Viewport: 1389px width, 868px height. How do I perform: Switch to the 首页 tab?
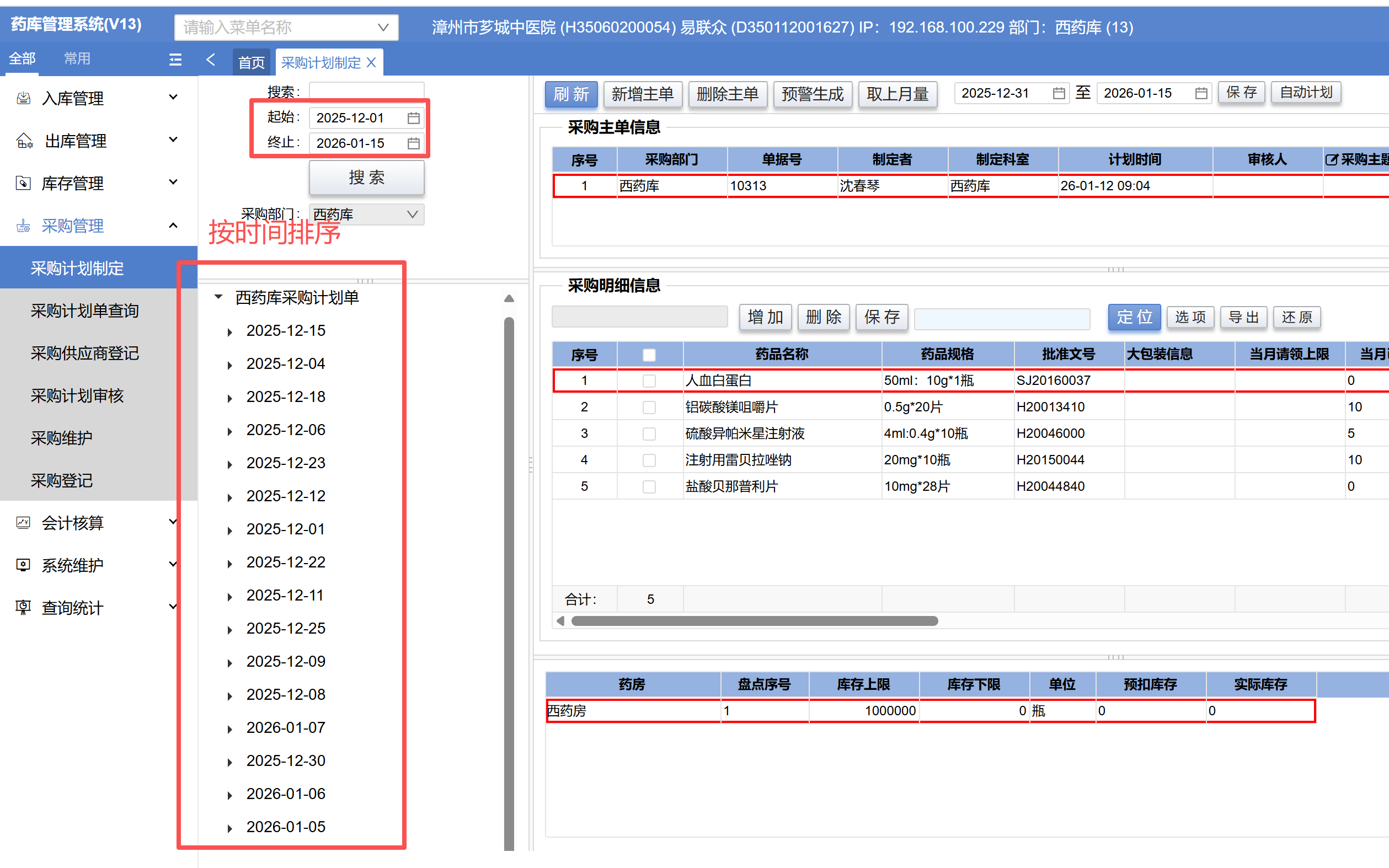[x=251, y=62]
